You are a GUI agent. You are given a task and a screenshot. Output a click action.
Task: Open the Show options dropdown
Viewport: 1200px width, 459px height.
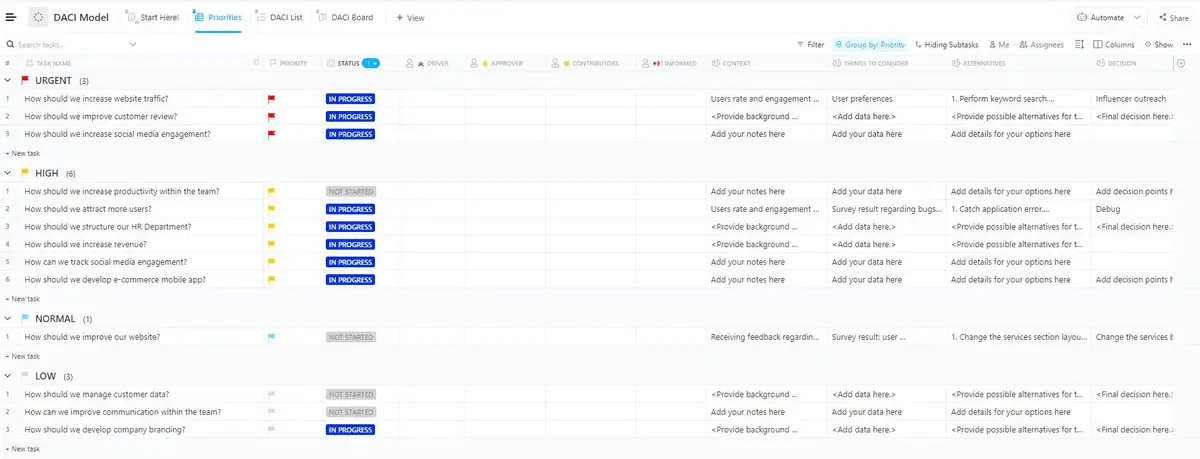point(1157,45)
